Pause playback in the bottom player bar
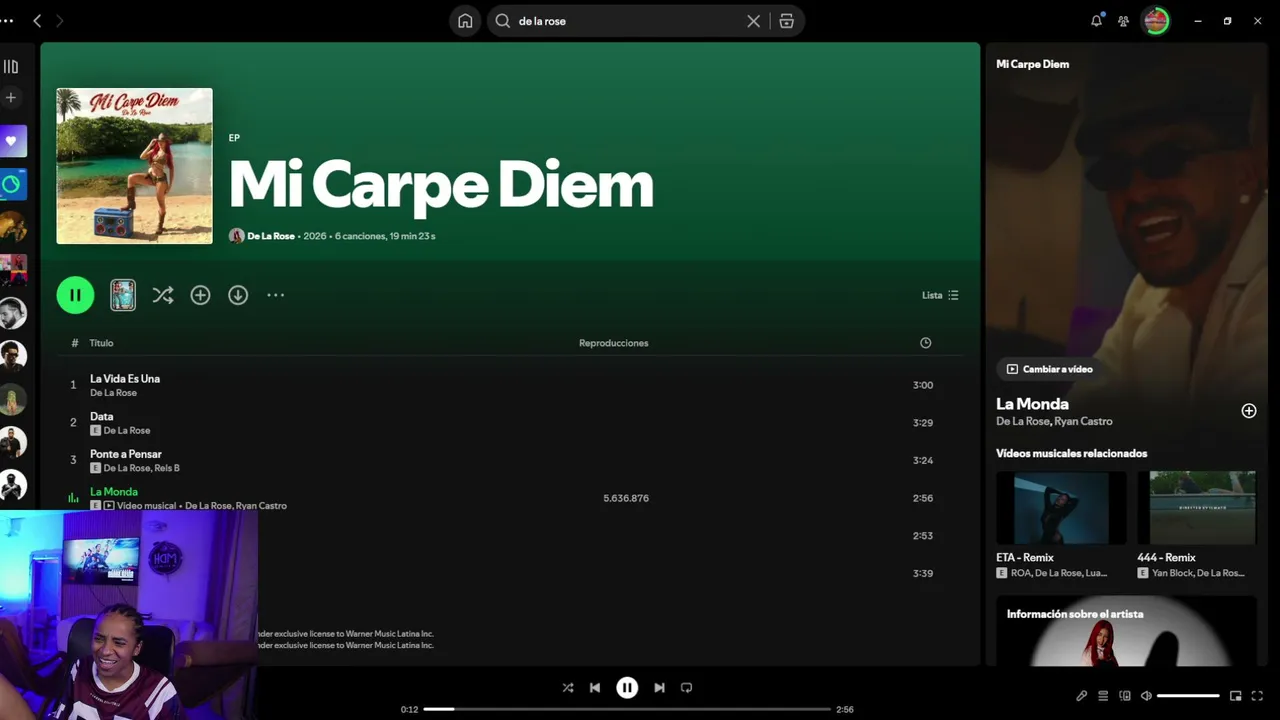 pos(627,688)
